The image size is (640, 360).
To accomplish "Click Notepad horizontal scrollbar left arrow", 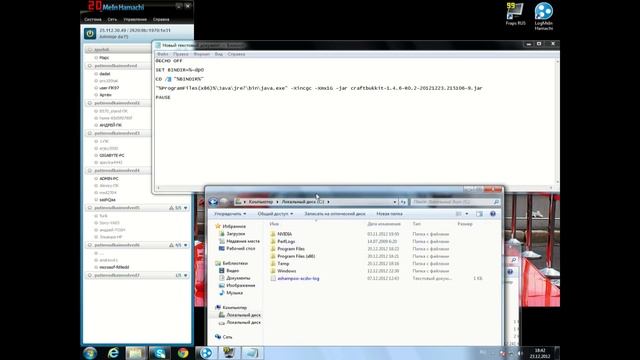I will click(158, 188).
